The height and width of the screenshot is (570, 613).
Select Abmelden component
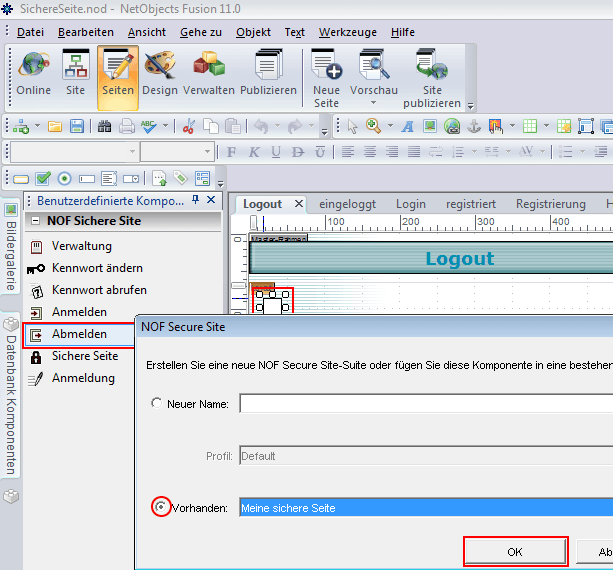(x=79, y=334)
